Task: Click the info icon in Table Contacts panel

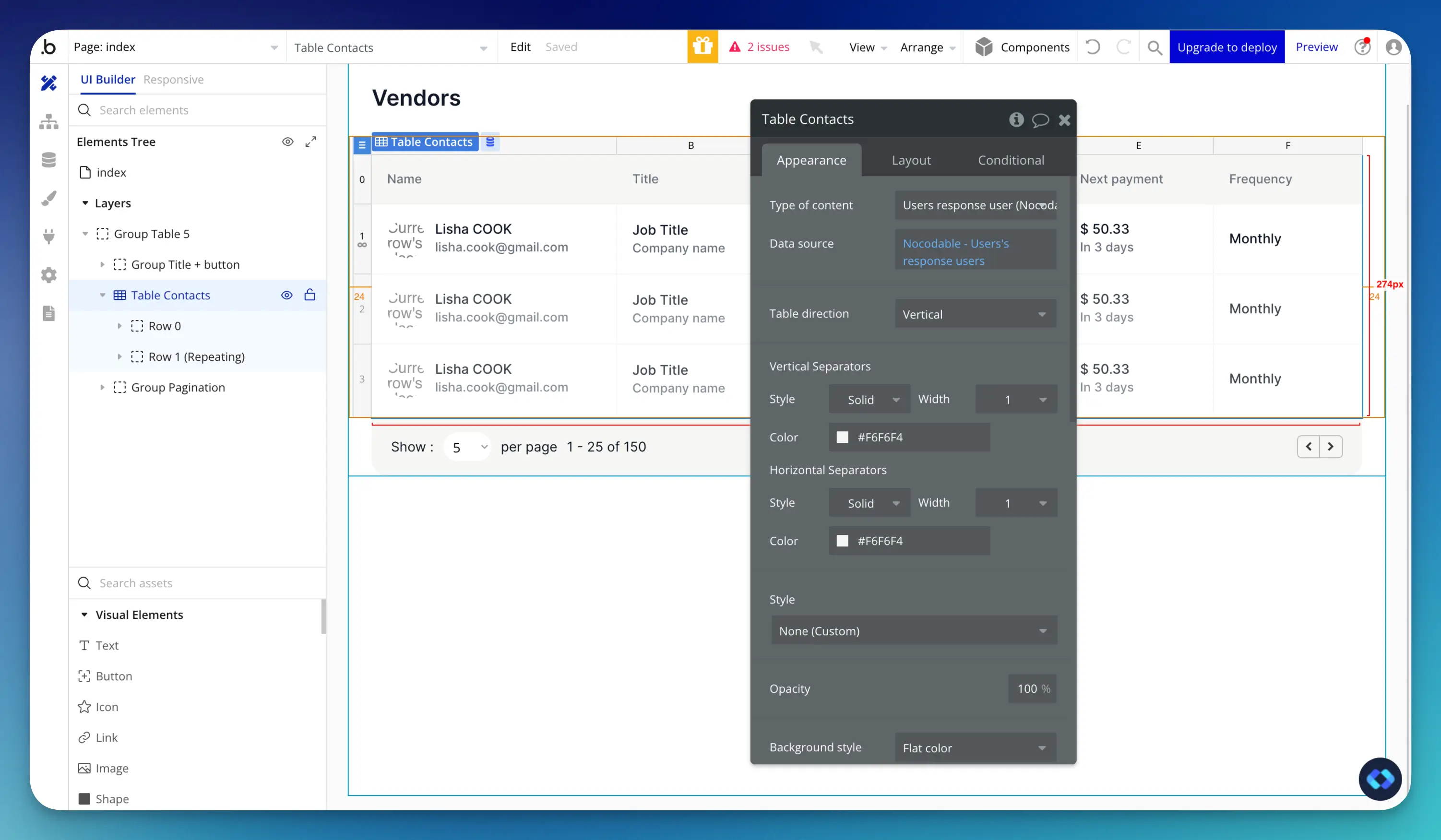Action: [x=1016, y=119]
